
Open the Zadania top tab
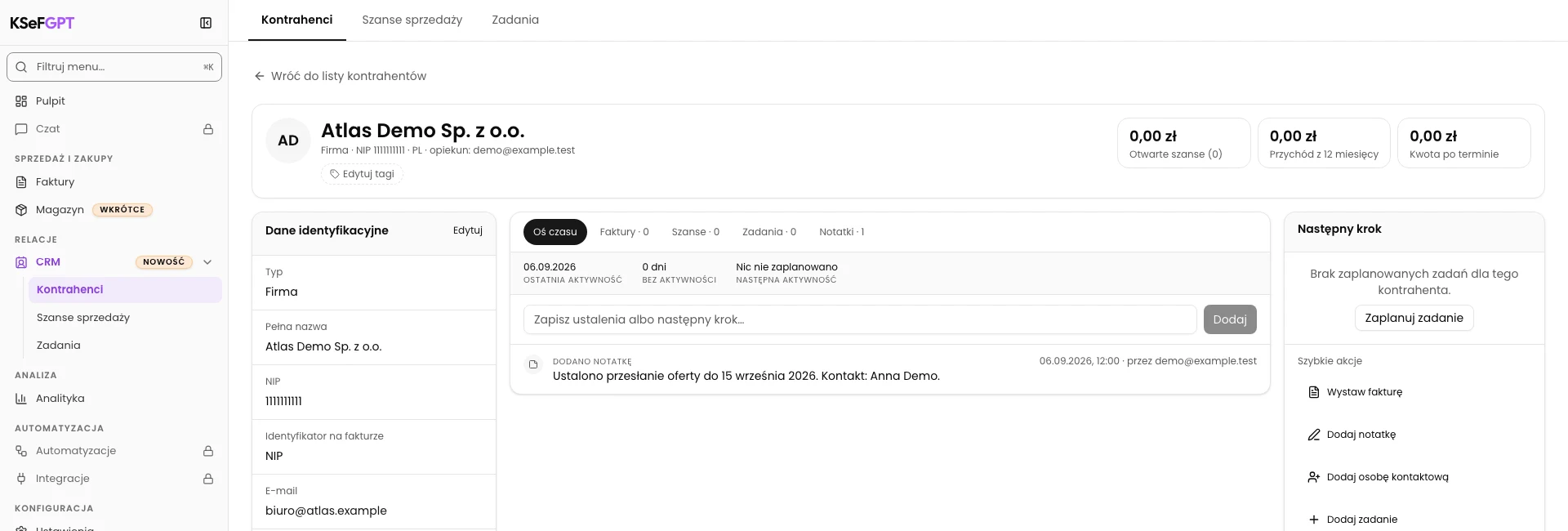[515, 20]
